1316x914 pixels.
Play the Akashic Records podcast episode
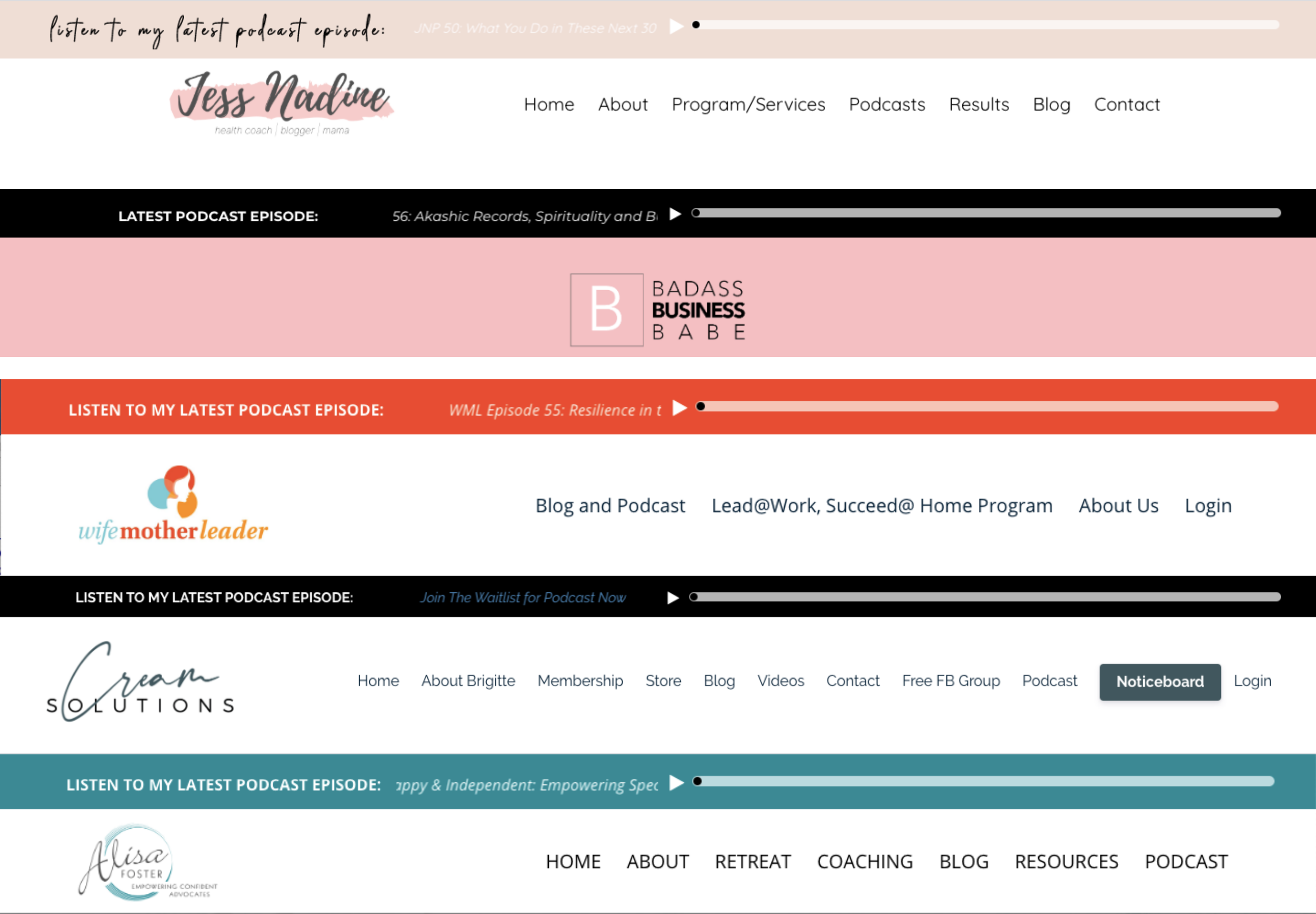676,214
